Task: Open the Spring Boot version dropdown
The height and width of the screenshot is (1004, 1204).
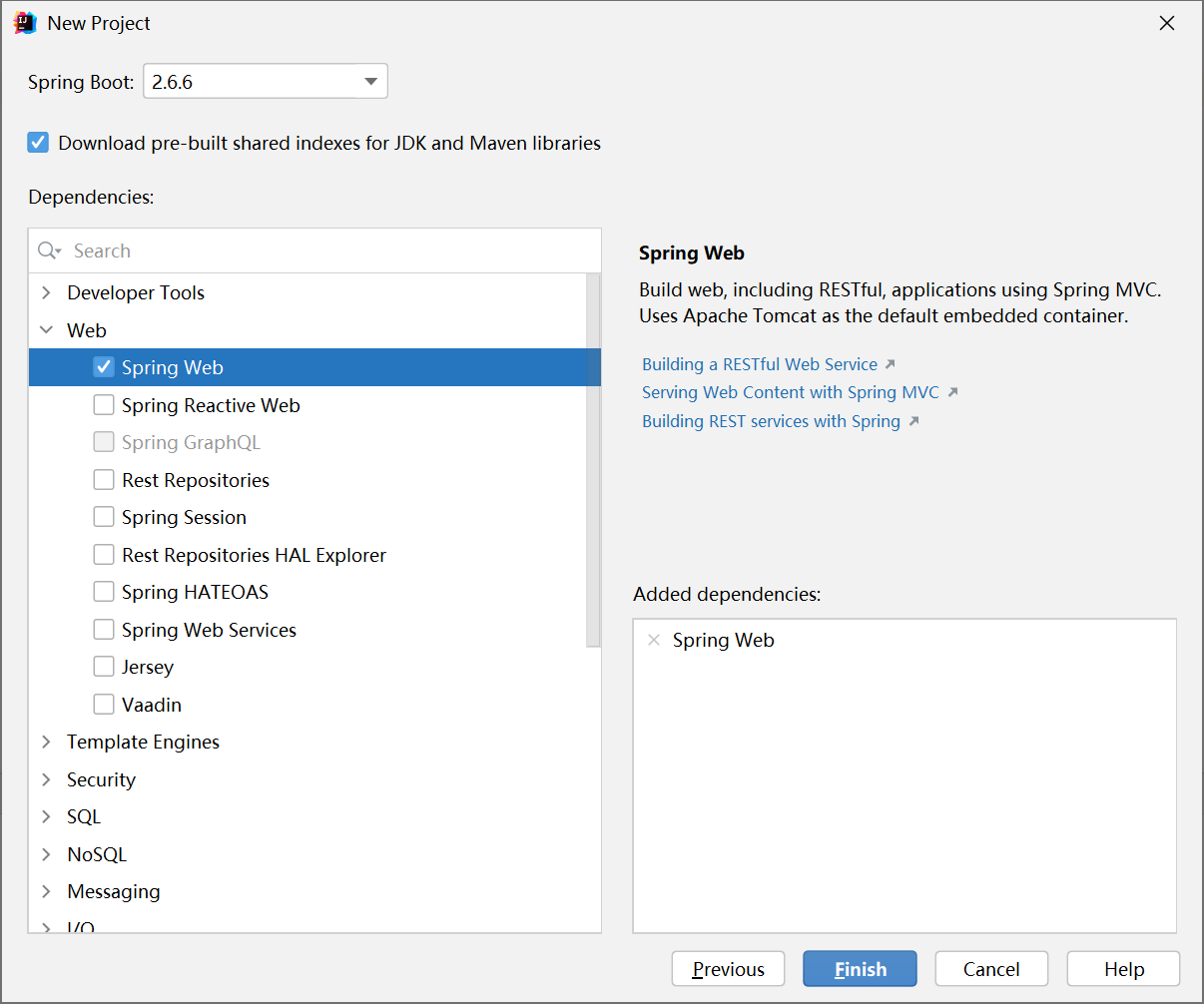Action: point(266,82)
